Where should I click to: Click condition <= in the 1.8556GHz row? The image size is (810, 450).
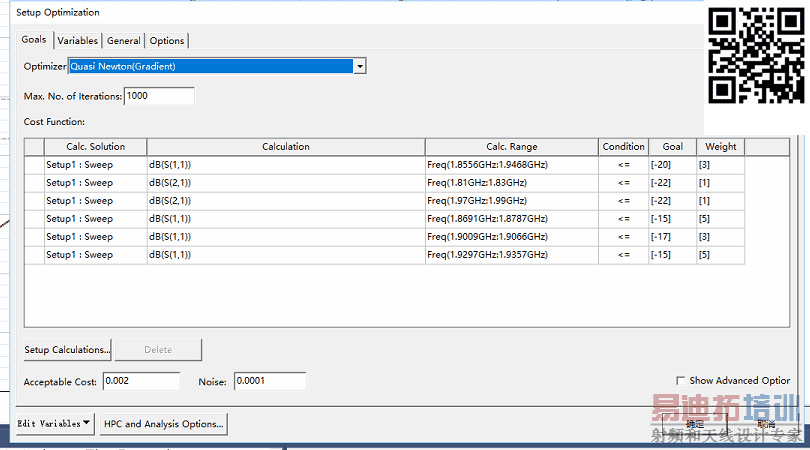click(x=624, y=165)
